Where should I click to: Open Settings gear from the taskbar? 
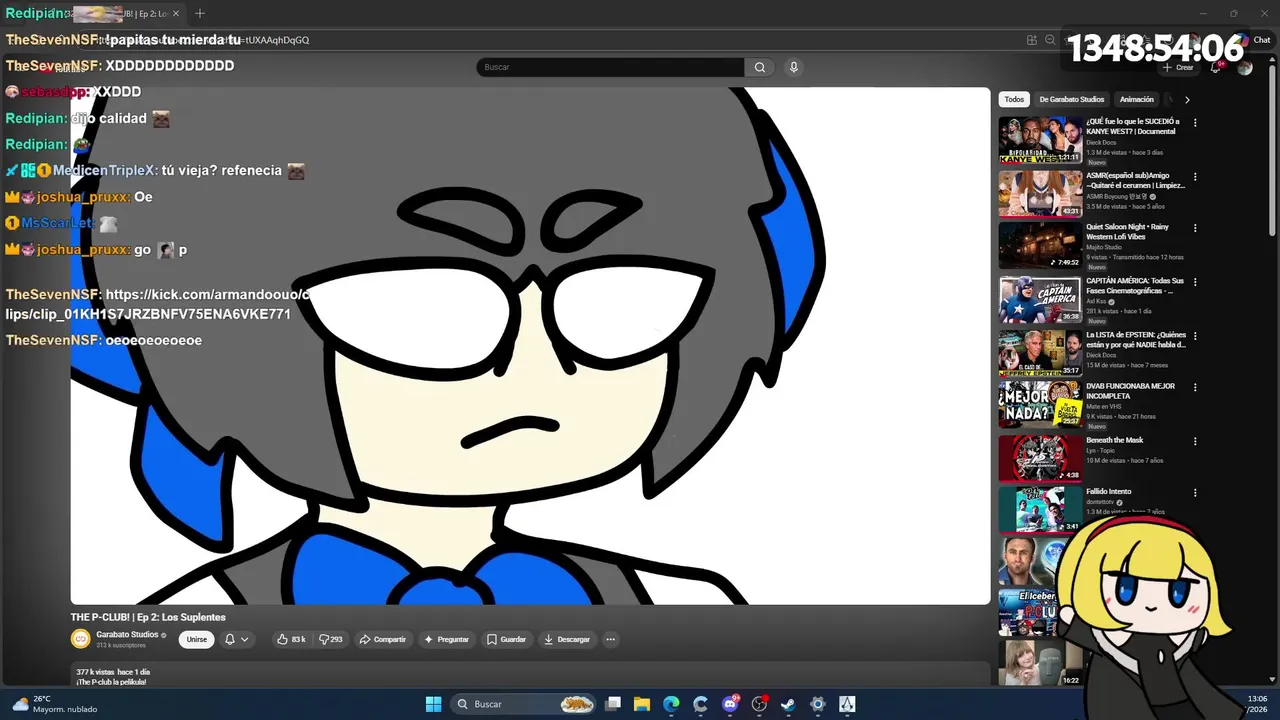[x=818, y=704]
